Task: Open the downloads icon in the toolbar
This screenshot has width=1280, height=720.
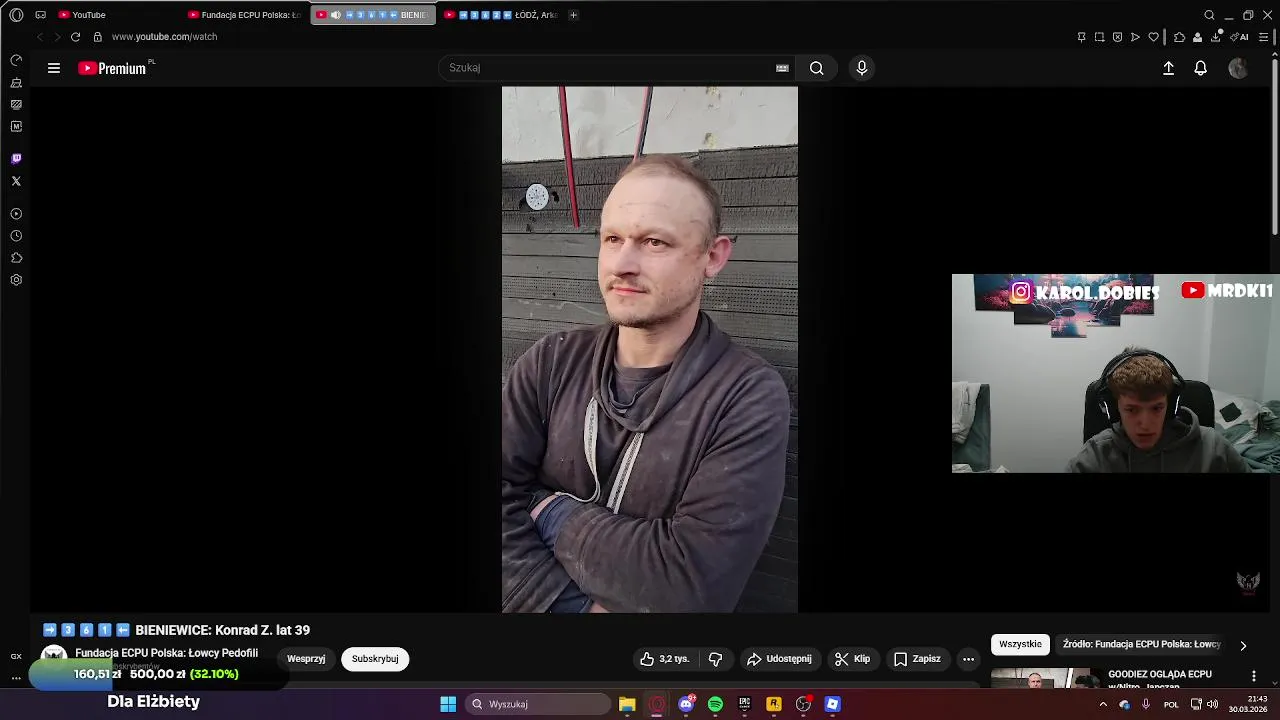Action: tap(1216, 37)
